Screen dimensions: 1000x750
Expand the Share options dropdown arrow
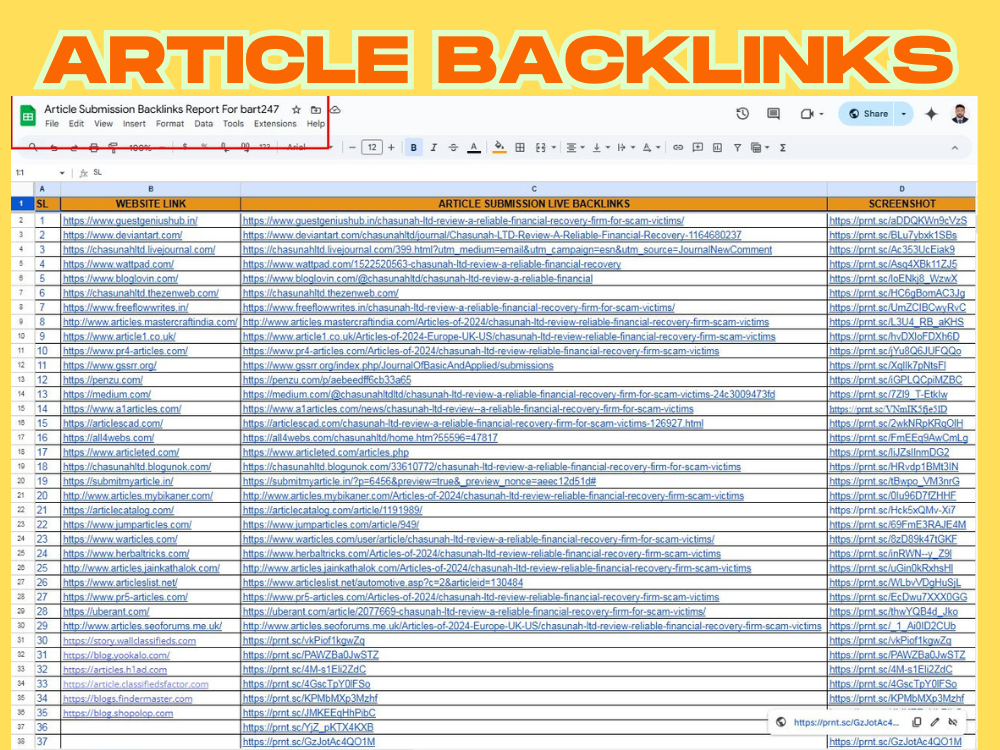(x=904, y=114)
